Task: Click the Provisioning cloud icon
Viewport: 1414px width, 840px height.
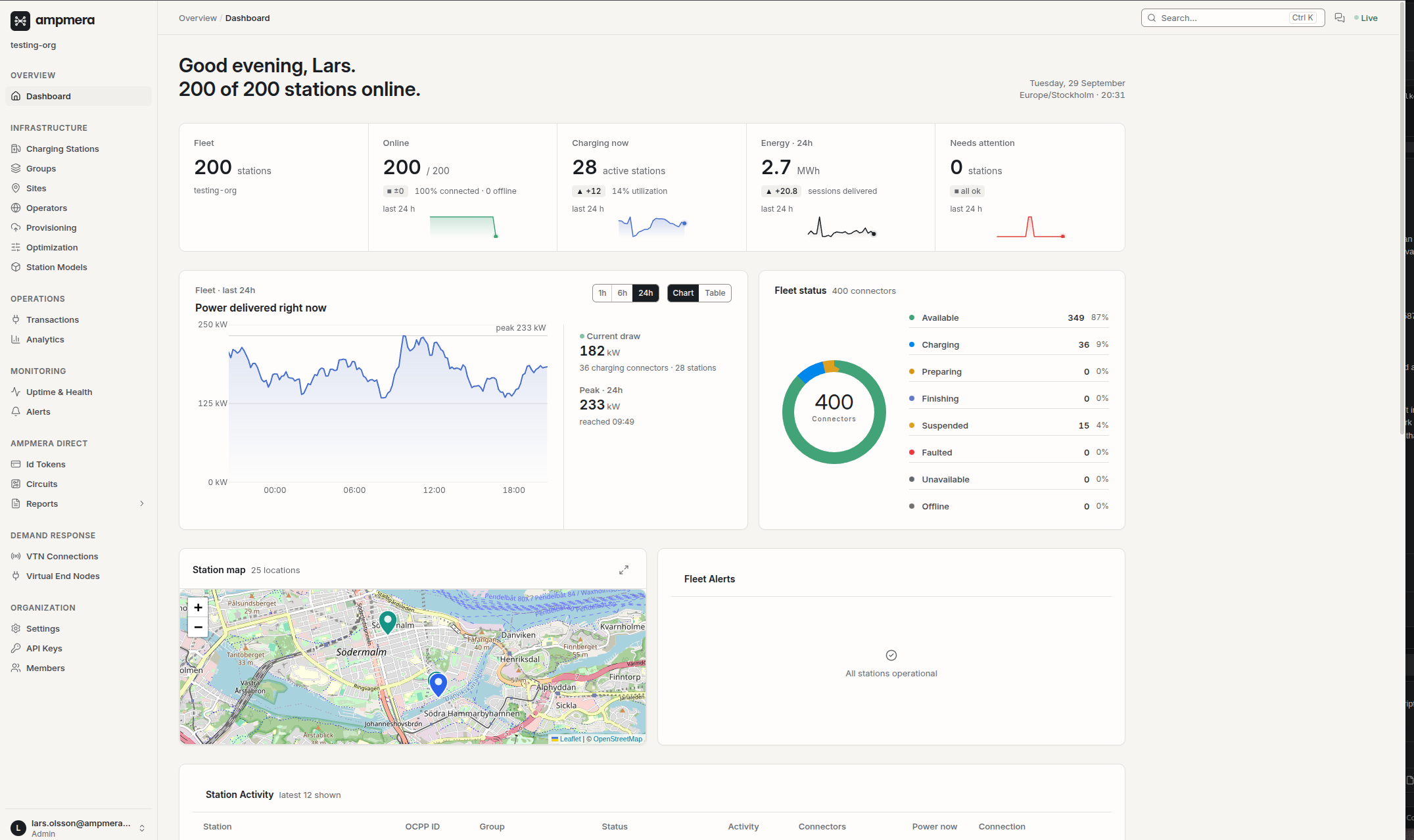Action: click(x=16, y=228)
